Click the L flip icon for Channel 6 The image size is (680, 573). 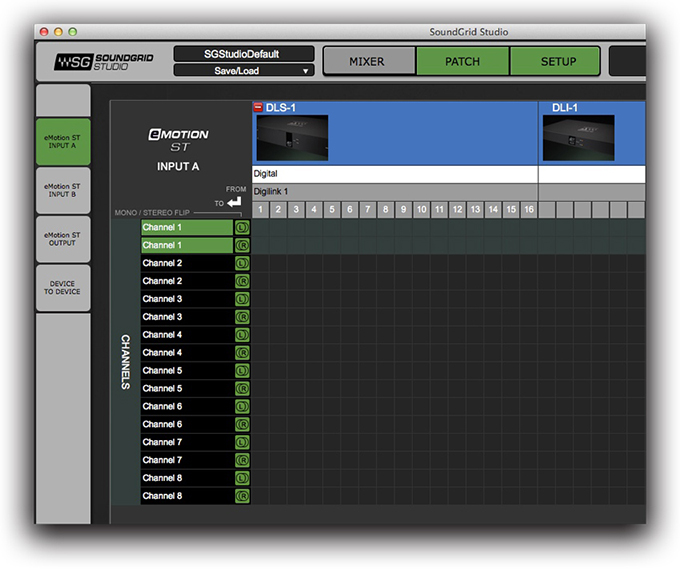coord(242,406)
